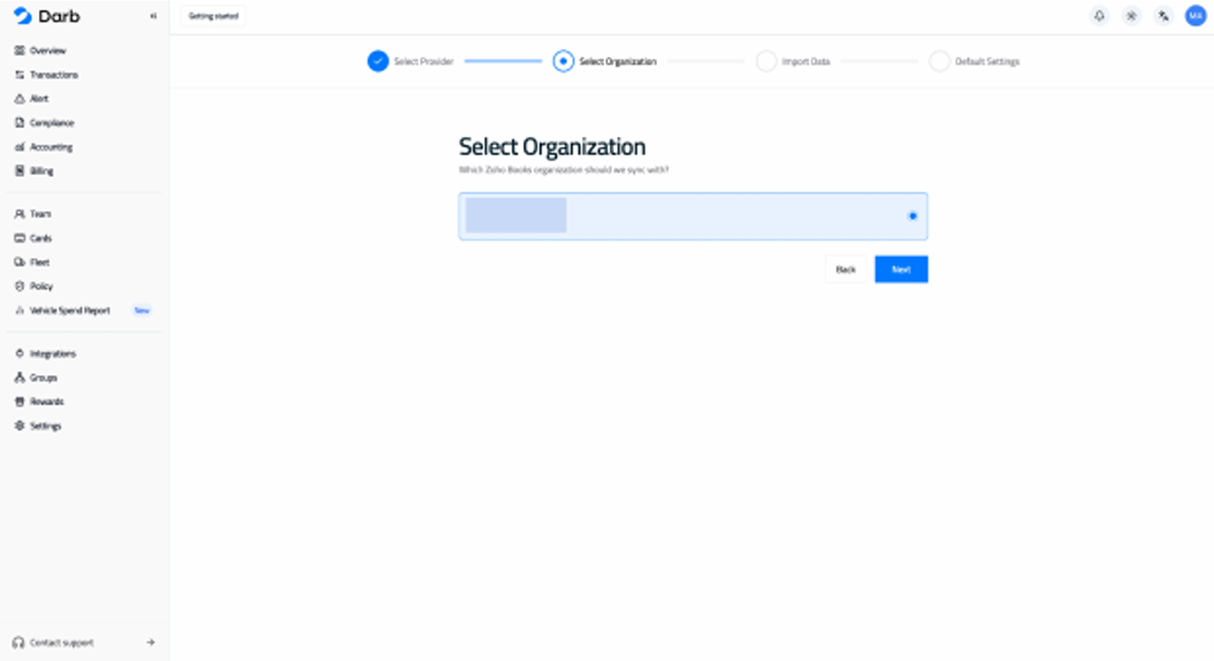Click the Getting started button
The image size is (1214, 661).
(x=213, y=16)
